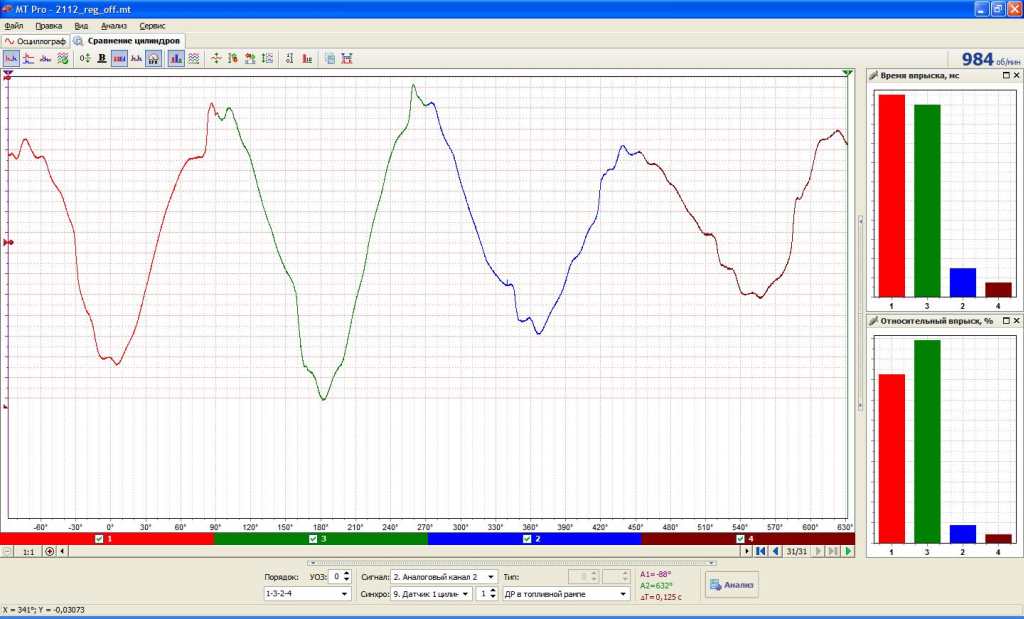Maximize the 'Относительный впрыск, %' panel
The height and width of the screenshot is (619, 1024).
click(x=1006, y=321)
